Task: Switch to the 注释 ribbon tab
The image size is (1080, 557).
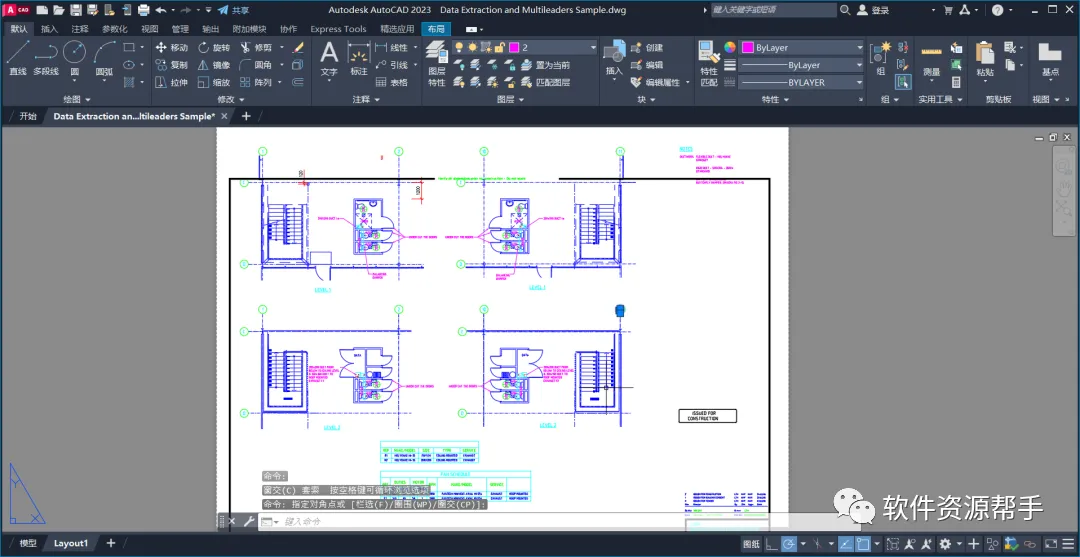Action: [80, 29]
